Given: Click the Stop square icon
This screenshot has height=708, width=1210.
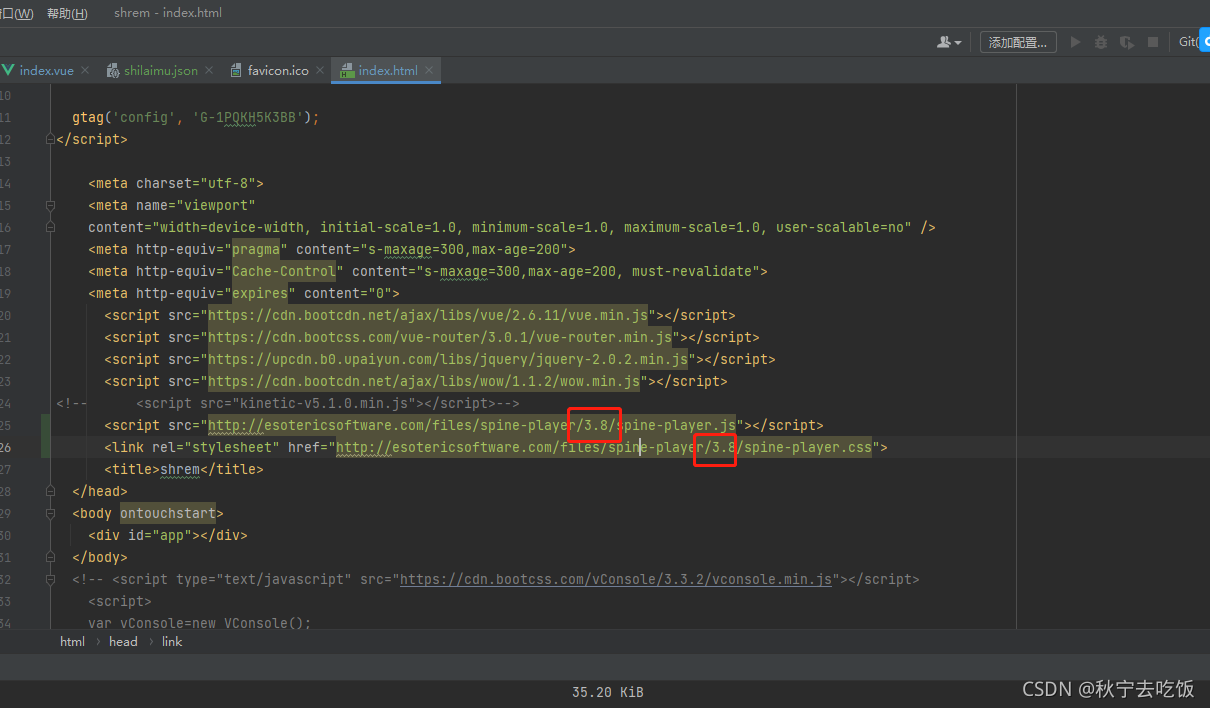Looking at the screenshot, I should [x=1153, y=42].
